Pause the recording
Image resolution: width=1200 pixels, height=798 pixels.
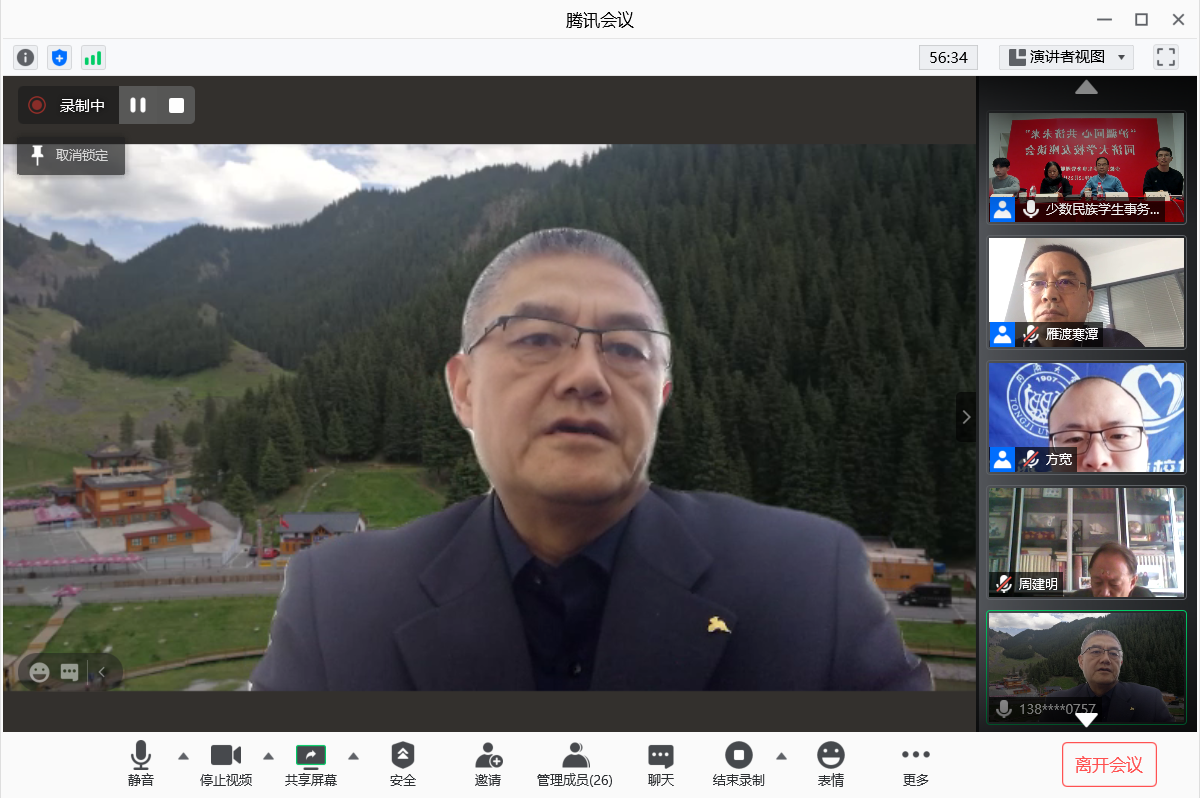click(x=138, y=105)
